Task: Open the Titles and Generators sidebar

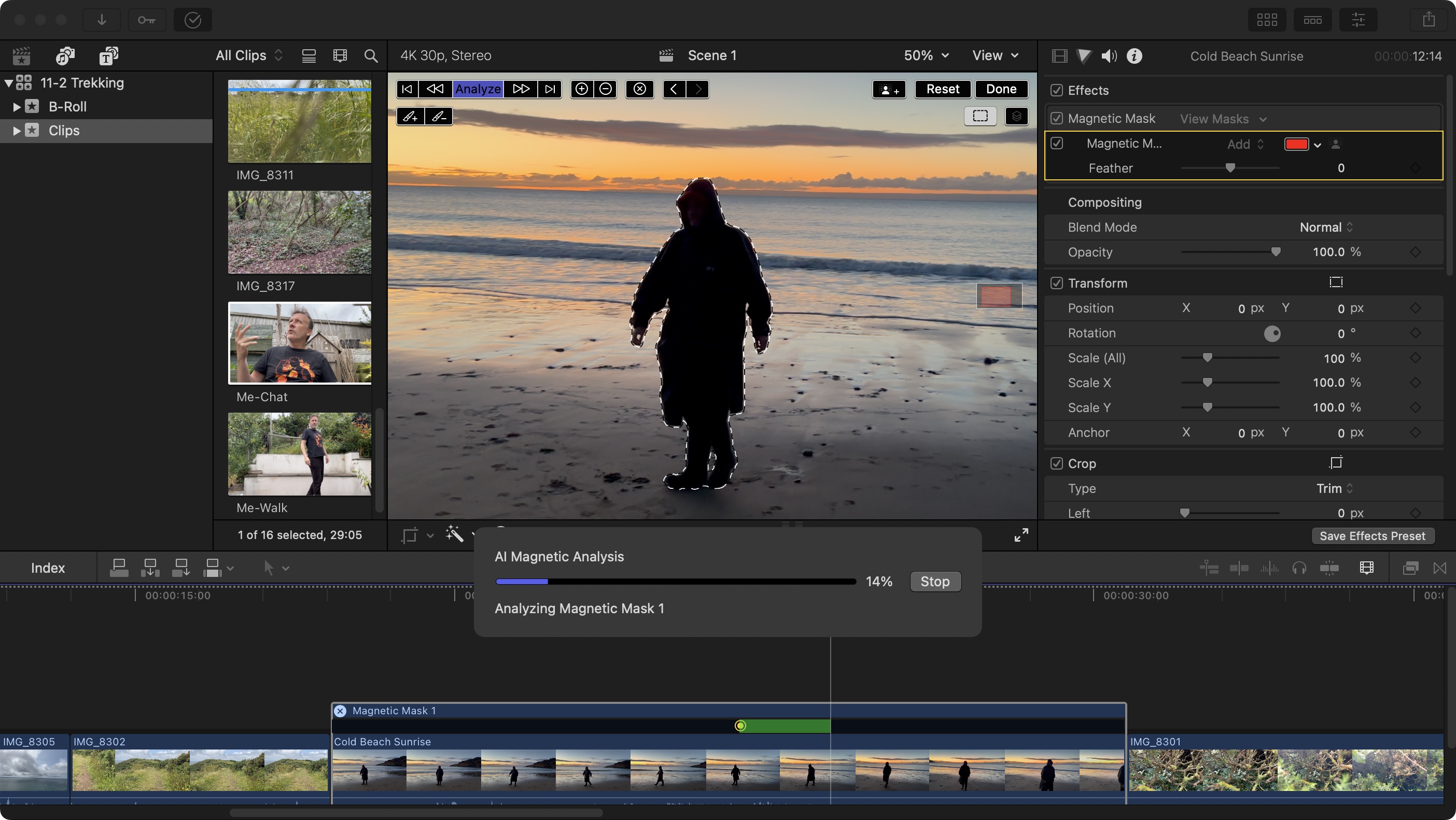Action: coord(109,55)
